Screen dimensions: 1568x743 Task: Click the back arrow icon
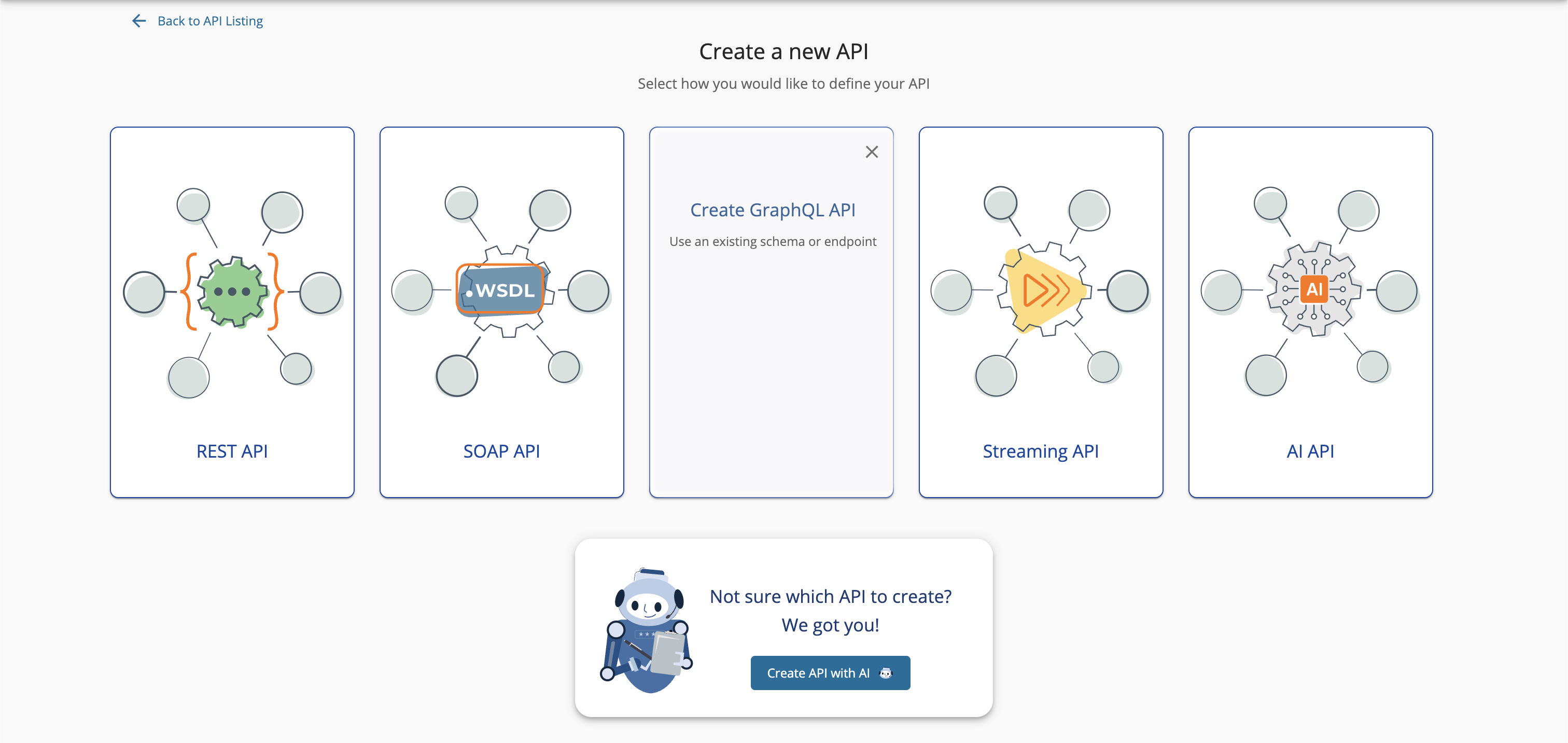139,20
